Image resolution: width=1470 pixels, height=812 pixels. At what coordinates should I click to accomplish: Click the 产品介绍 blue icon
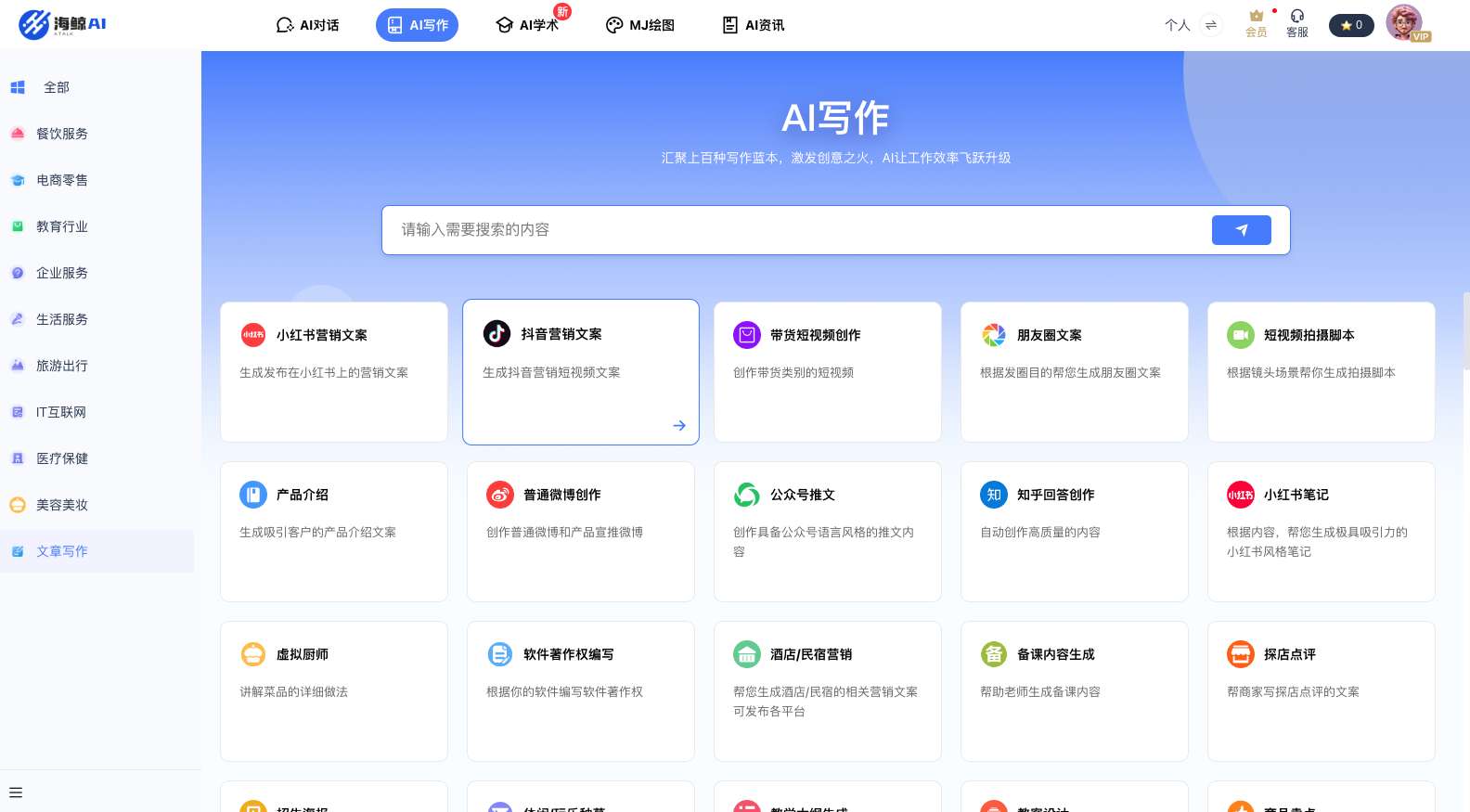[x=253, y=495]
